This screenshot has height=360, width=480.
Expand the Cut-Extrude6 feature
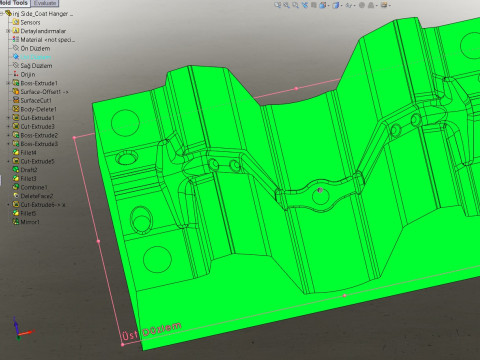point(8,204)
